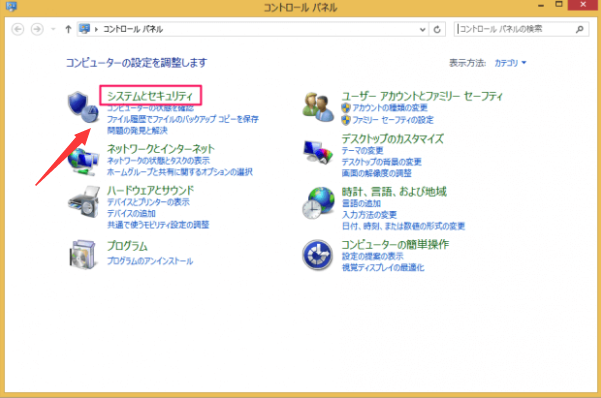Click the Programs box icon
Viewport: 601px width, 398px height.
(82, 254)
